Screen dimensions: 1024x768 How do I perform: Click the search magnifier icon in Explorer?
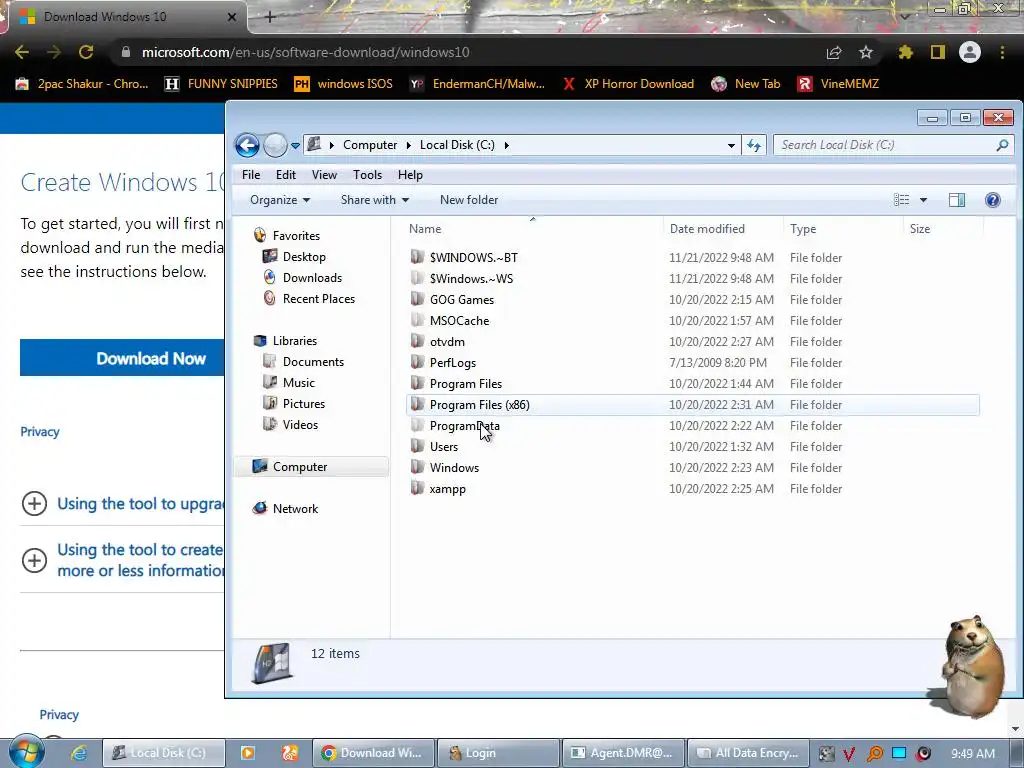[x=1002, y=145]
